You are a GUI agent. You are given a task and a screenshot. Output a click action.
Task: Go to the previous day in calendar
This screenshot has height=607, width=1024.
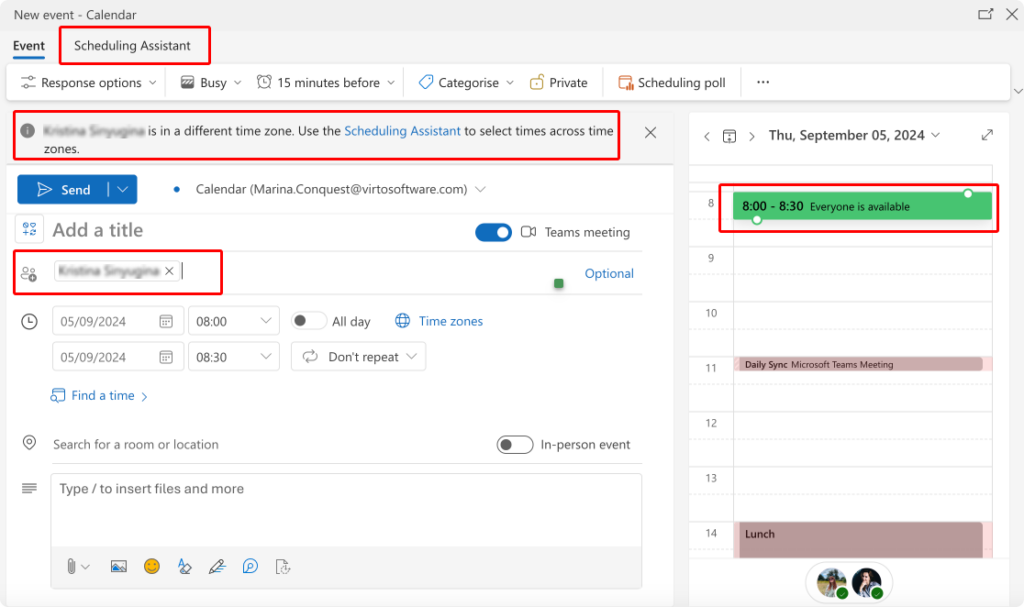click(x=707, y=136)
